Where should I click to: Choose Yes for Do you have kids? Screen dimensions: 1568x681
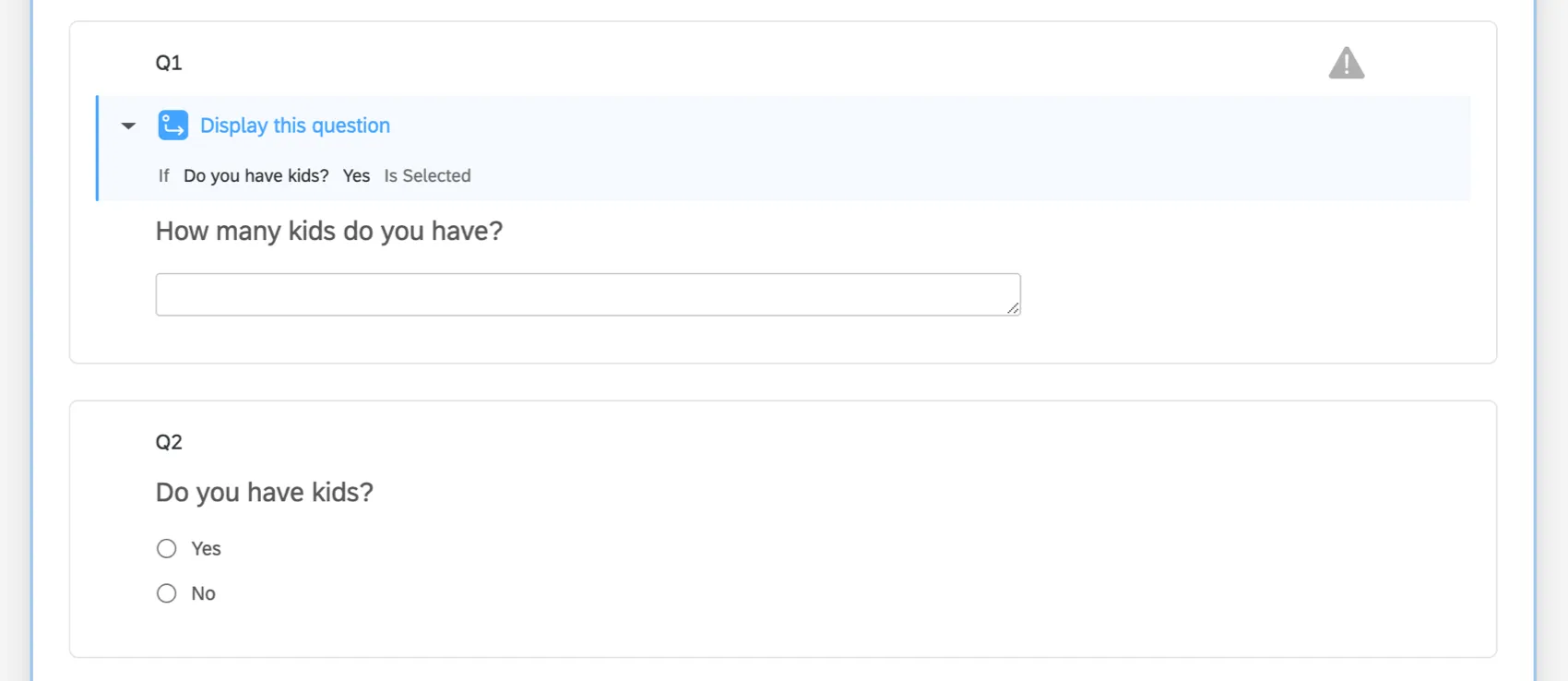(166, 548)
